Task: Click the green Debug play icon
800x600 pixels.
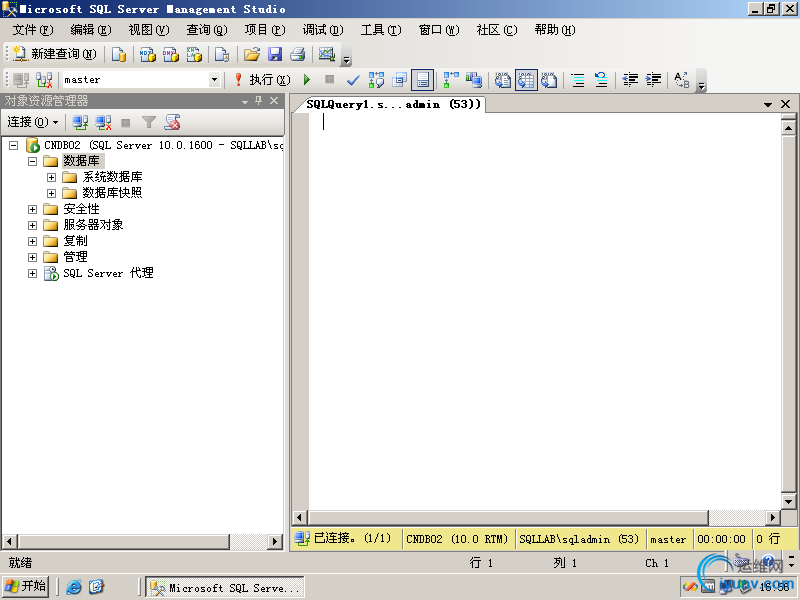Action: (x=307, y=80)
